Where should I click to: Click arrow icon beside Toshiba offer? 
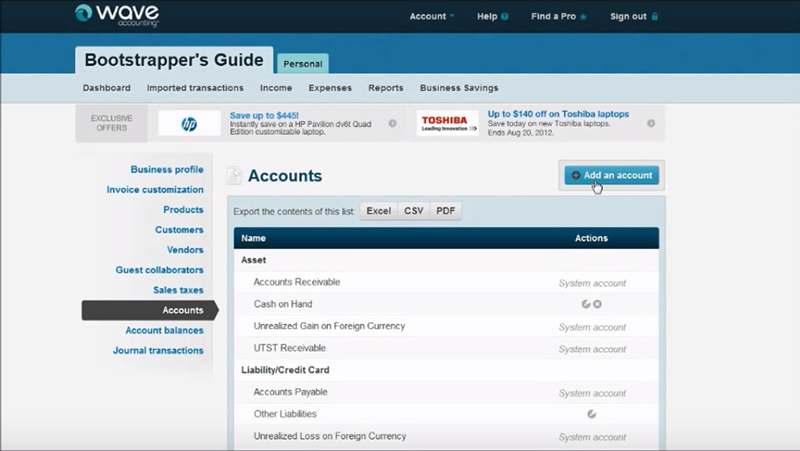[x=651, y=124]
